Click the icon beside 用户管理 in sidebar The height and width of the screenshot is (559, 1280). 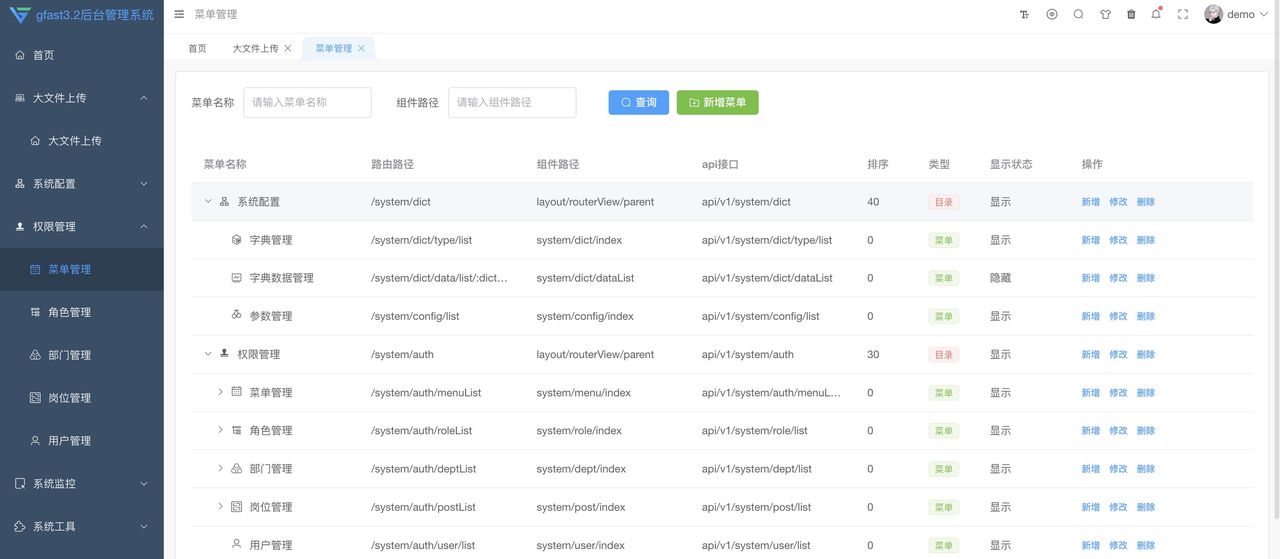pos(35,440)
